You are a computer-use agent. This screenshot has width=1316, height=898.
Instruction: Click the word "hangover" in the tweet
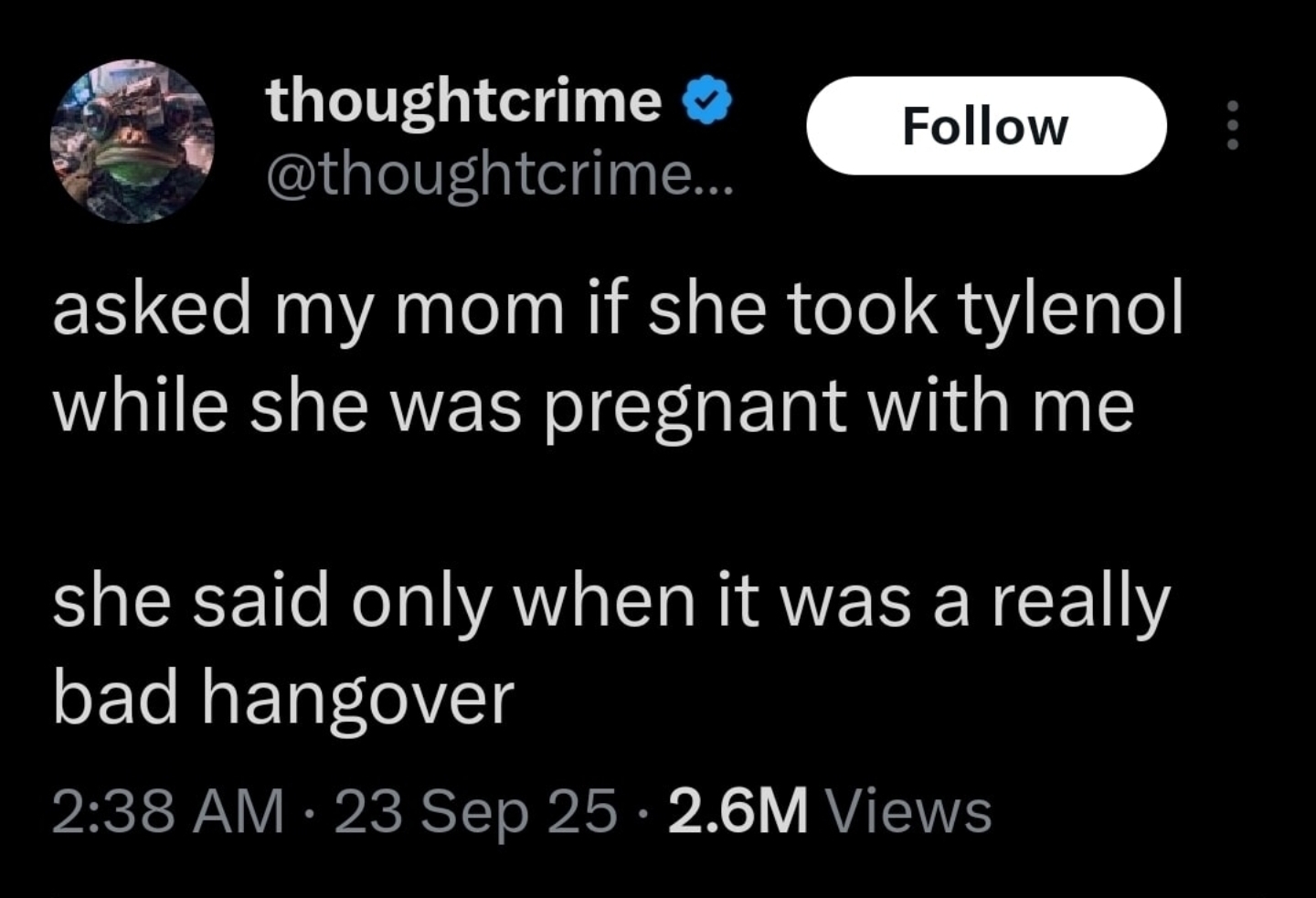coord(358,702)
